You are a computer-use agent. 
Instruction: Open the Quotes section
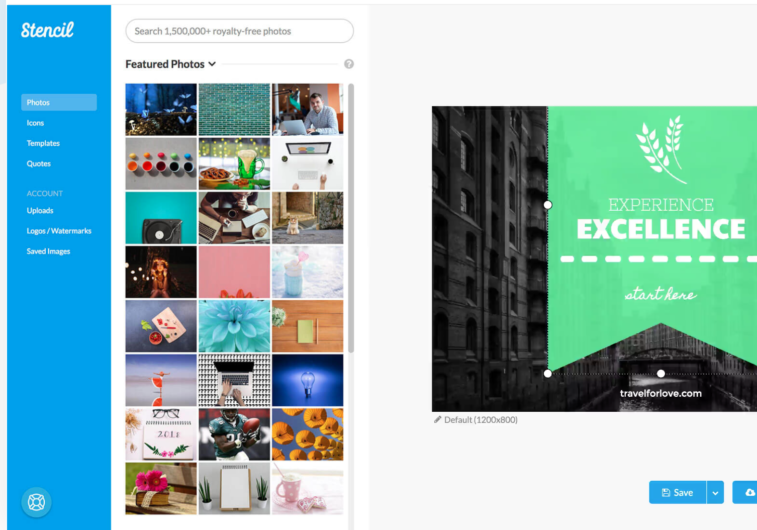tap(39, 163)
